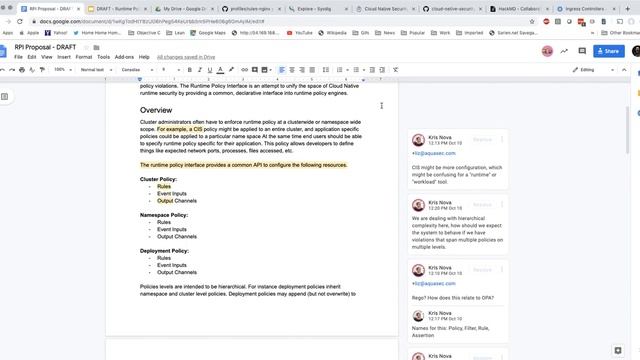The height and width of the screenshot is (360, 640).
Task: Resolve the CIS configuration comment
Action: (482, 140)
